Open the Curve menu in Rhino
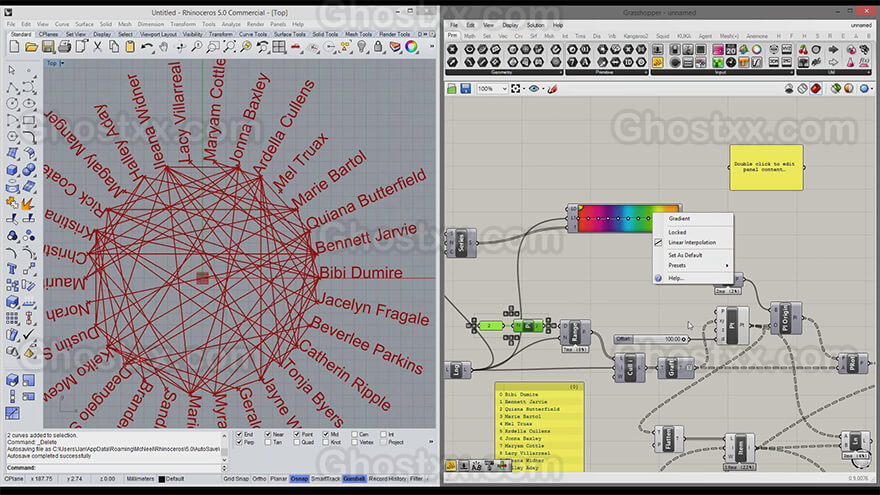This screenshot has height=495, width=880. [62, 25]
